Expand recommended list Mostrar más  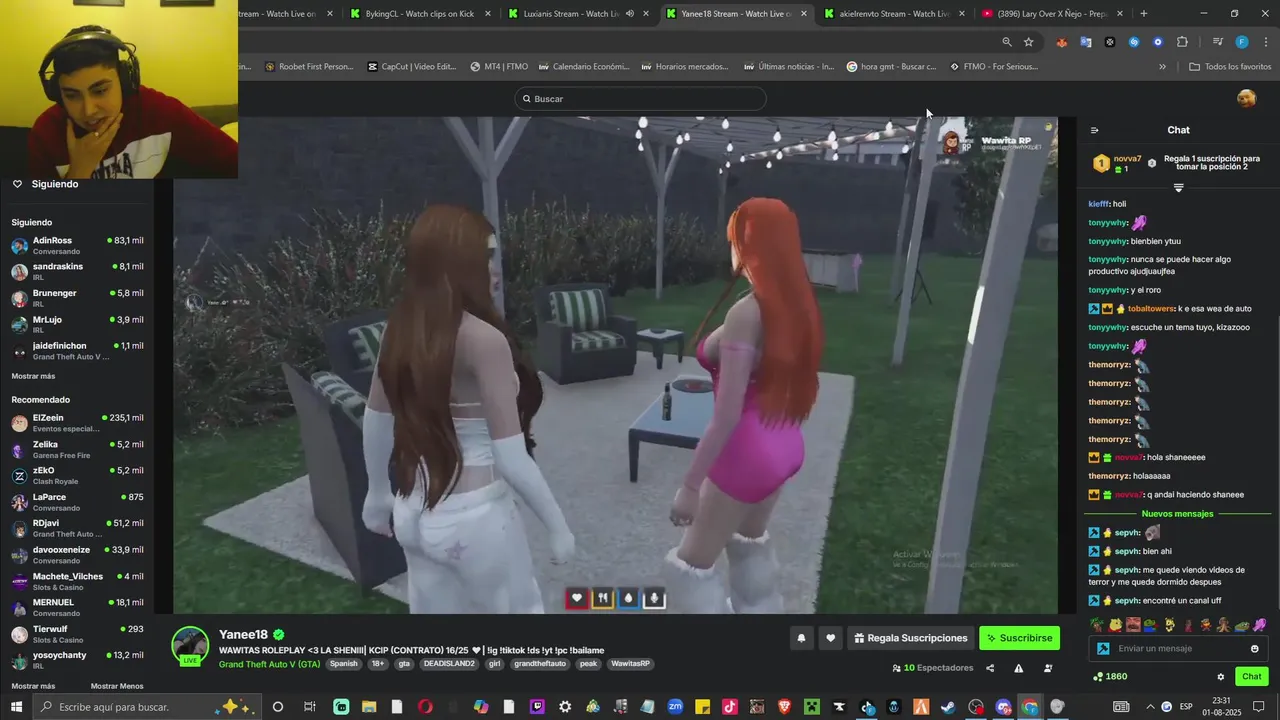(33, 686)
